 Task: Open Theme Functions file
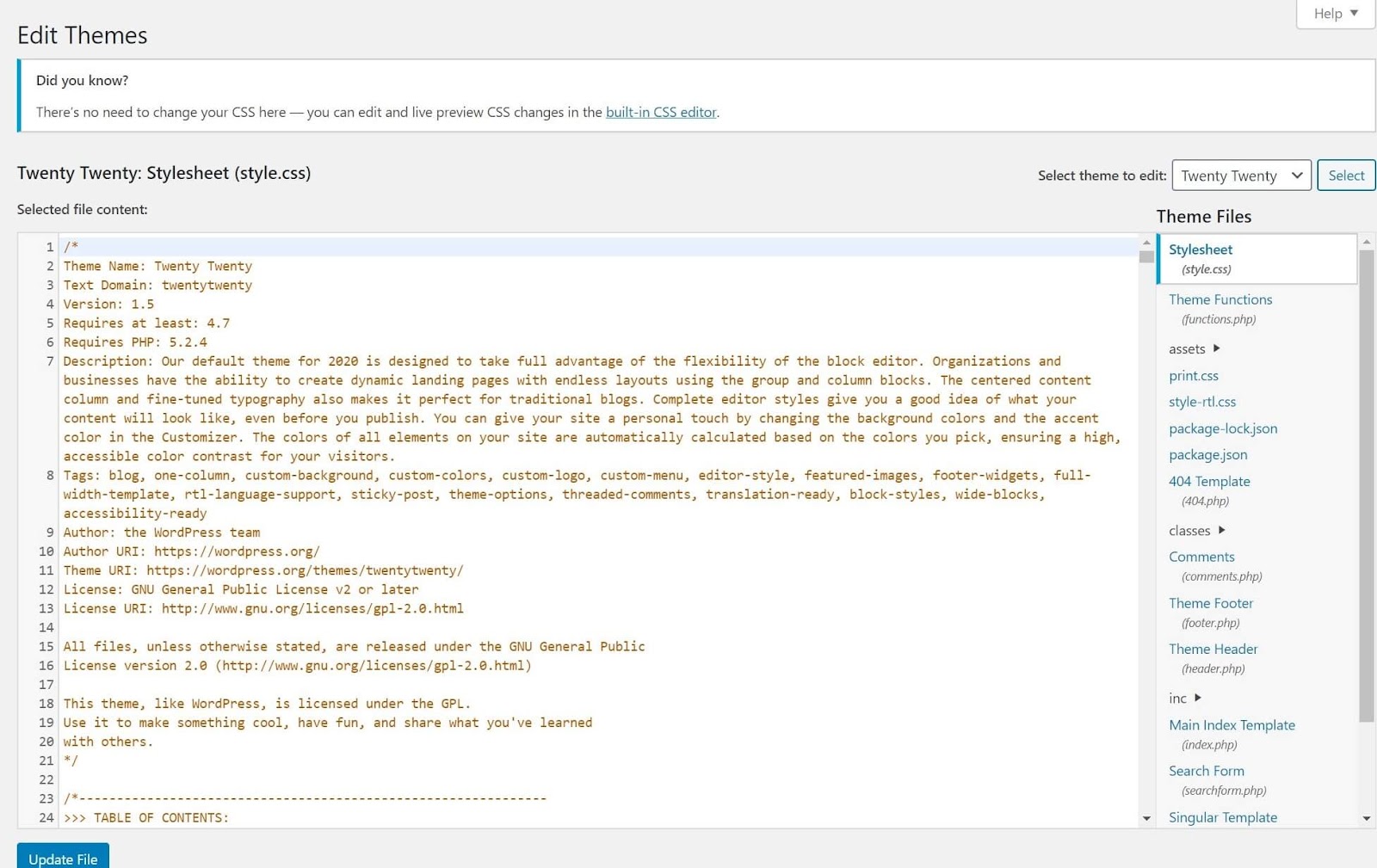(x=1220, y=299)
